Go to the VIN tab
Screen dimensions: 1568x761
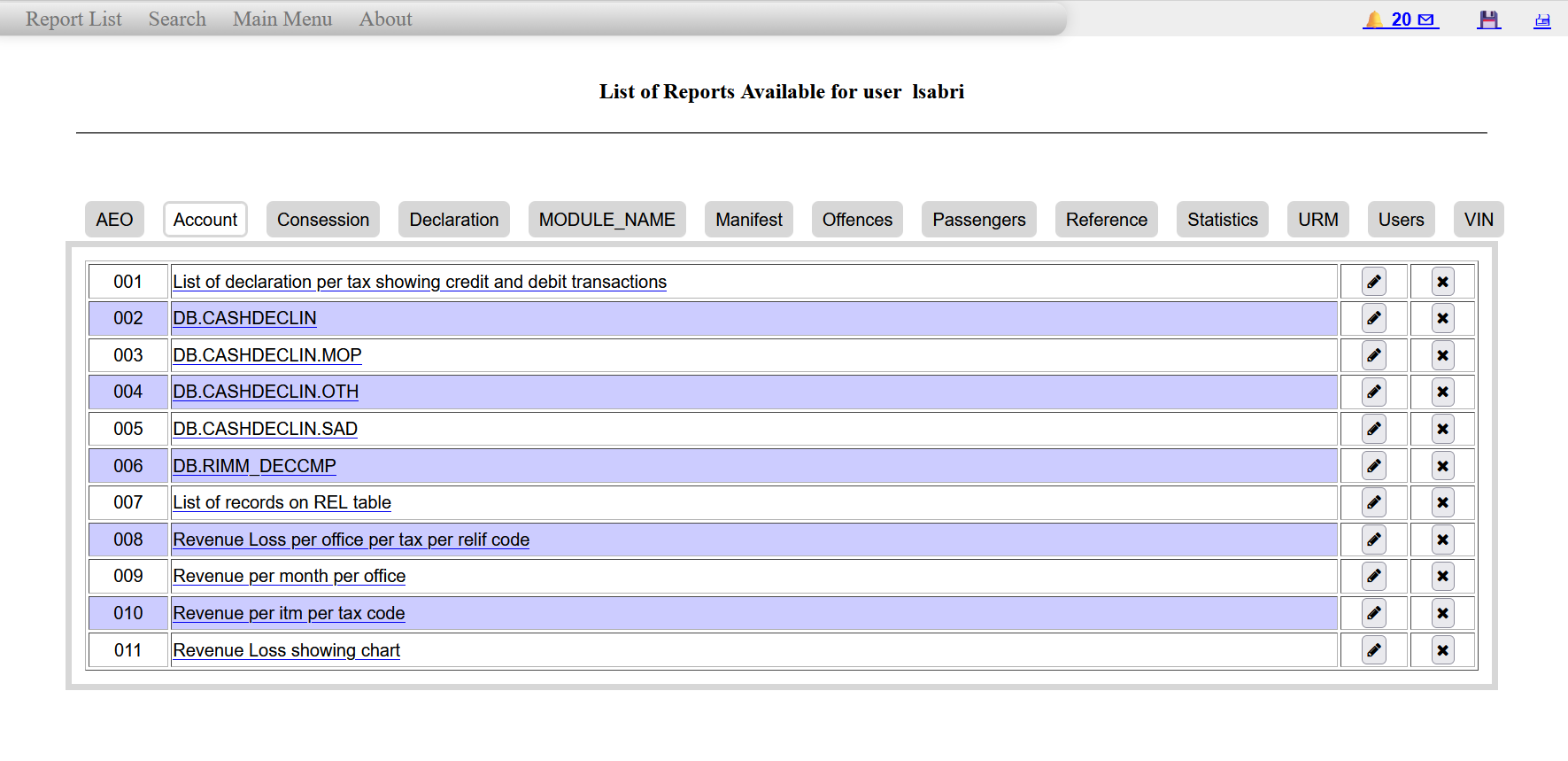tap(1478, 220)
